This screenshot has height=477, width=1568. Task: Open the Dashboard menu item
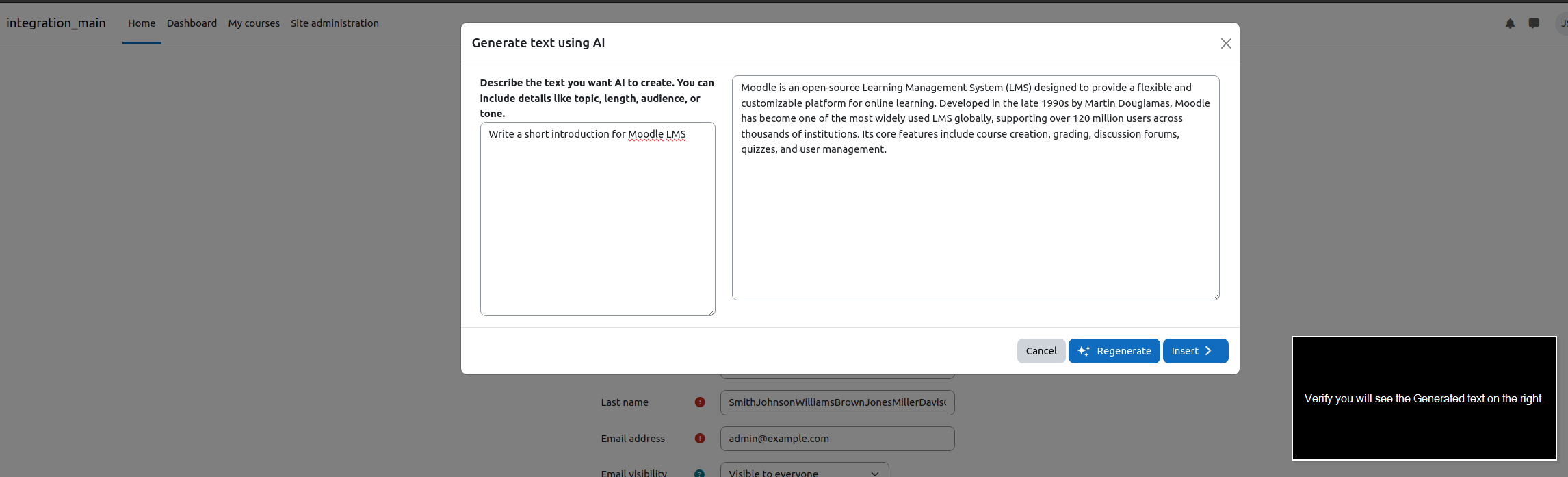tap(192, 23)
